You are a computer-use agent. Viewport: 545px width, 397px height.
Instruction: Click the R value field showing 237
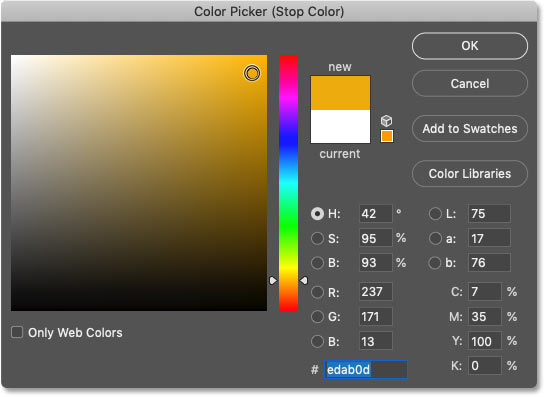[x=375, y=292]
